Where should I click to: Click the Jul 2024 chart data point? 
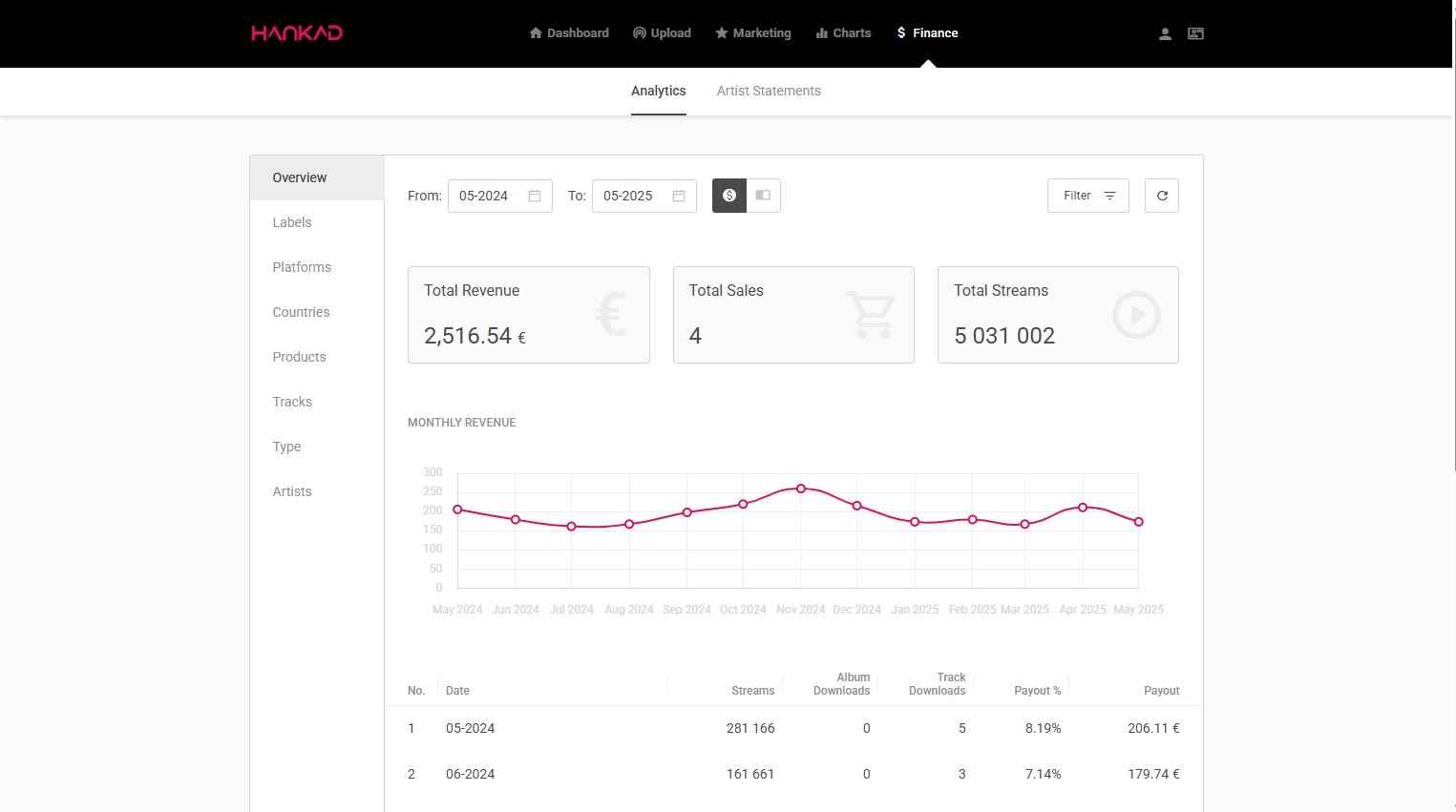tap(572, 527)
